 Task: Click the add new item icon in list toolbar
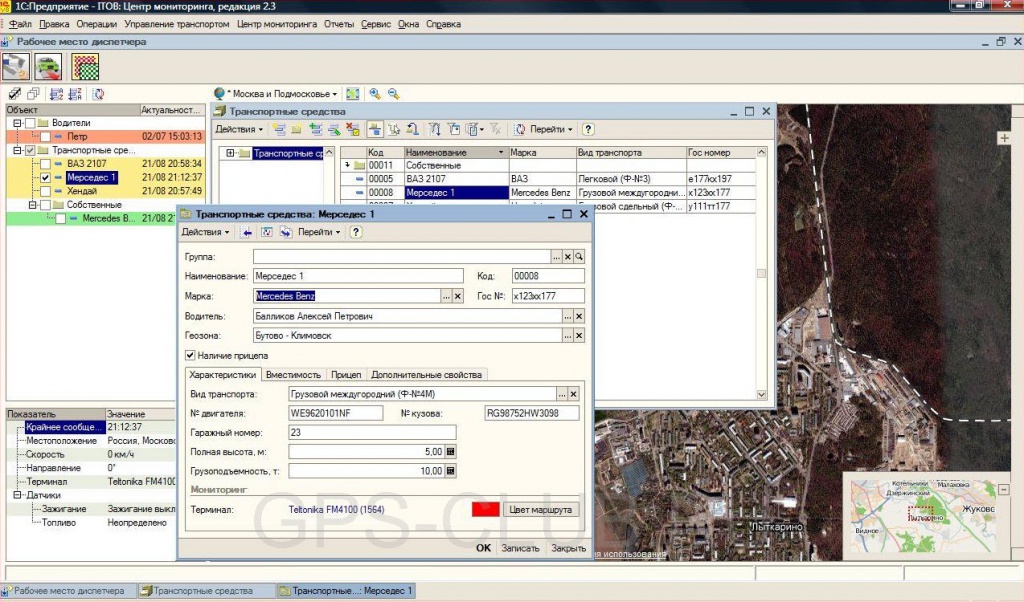coord(280,129)
